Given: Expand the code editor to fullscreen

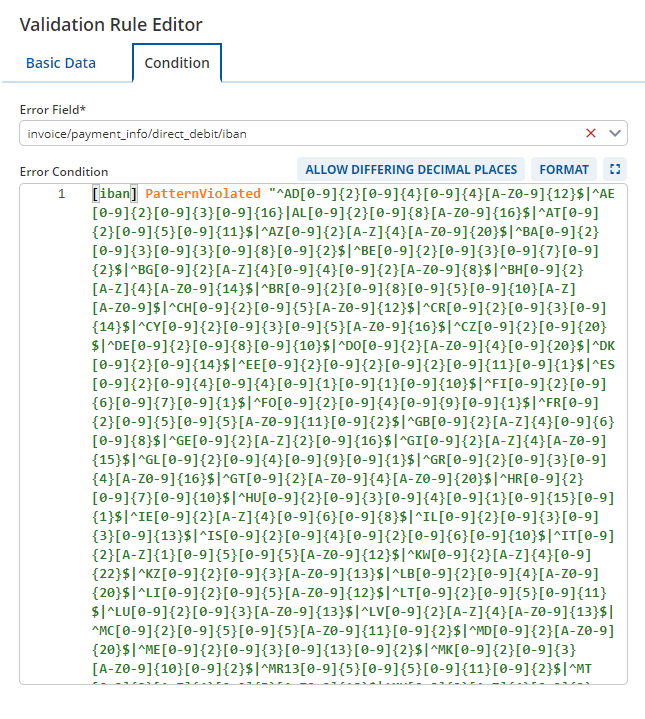Looking at the screenshot, I should pyautogui.click(x=615, y=169).
